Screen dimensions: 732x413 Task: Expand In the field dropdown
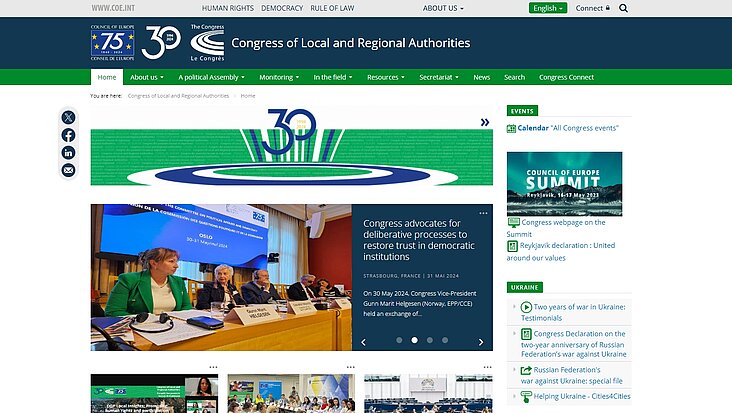pyautogui.click(x=332, y=77)
